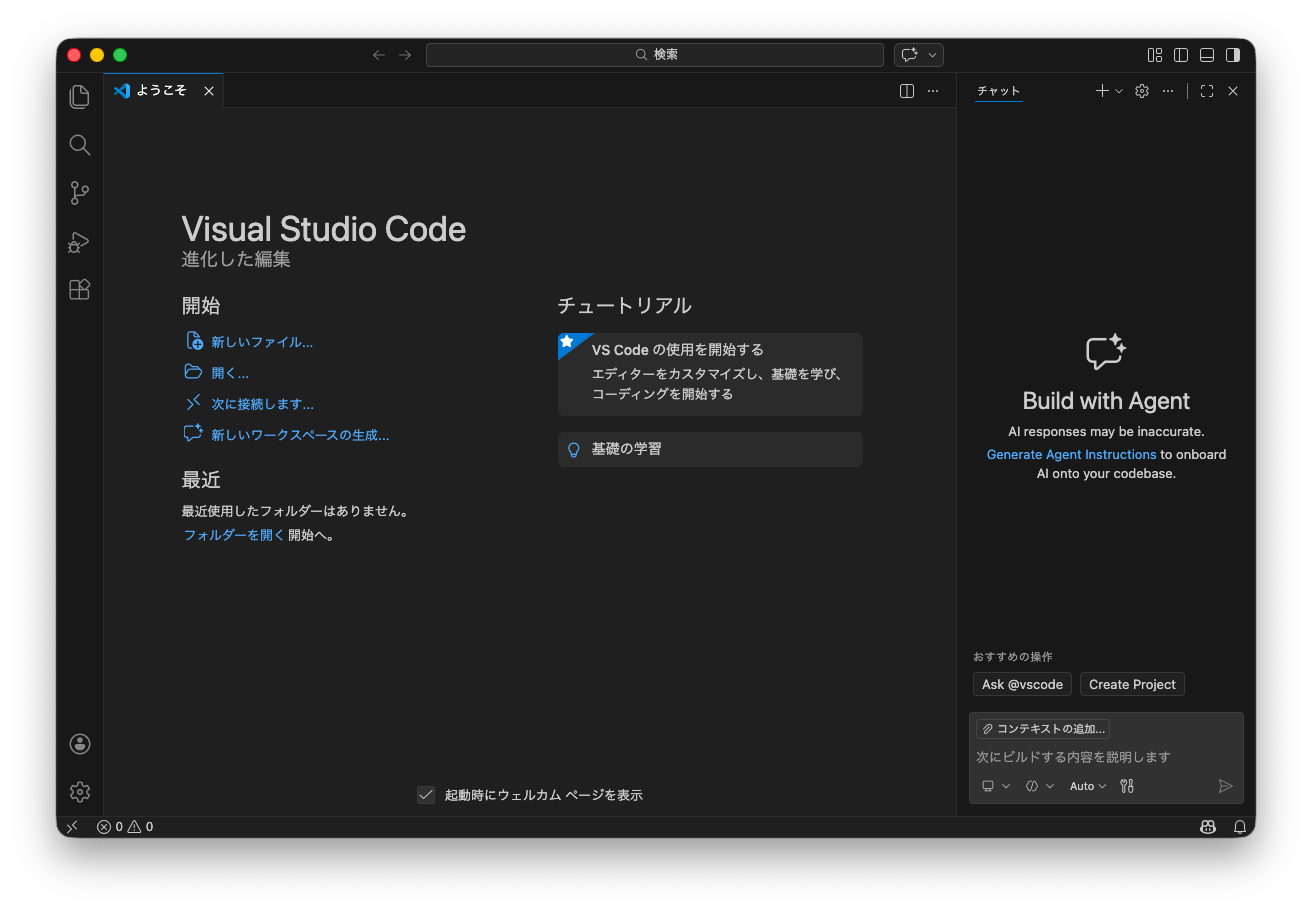The width and height of the screenshot is (1312, 912).
Task: Close the chat panel
Action: coord(1233,91)
